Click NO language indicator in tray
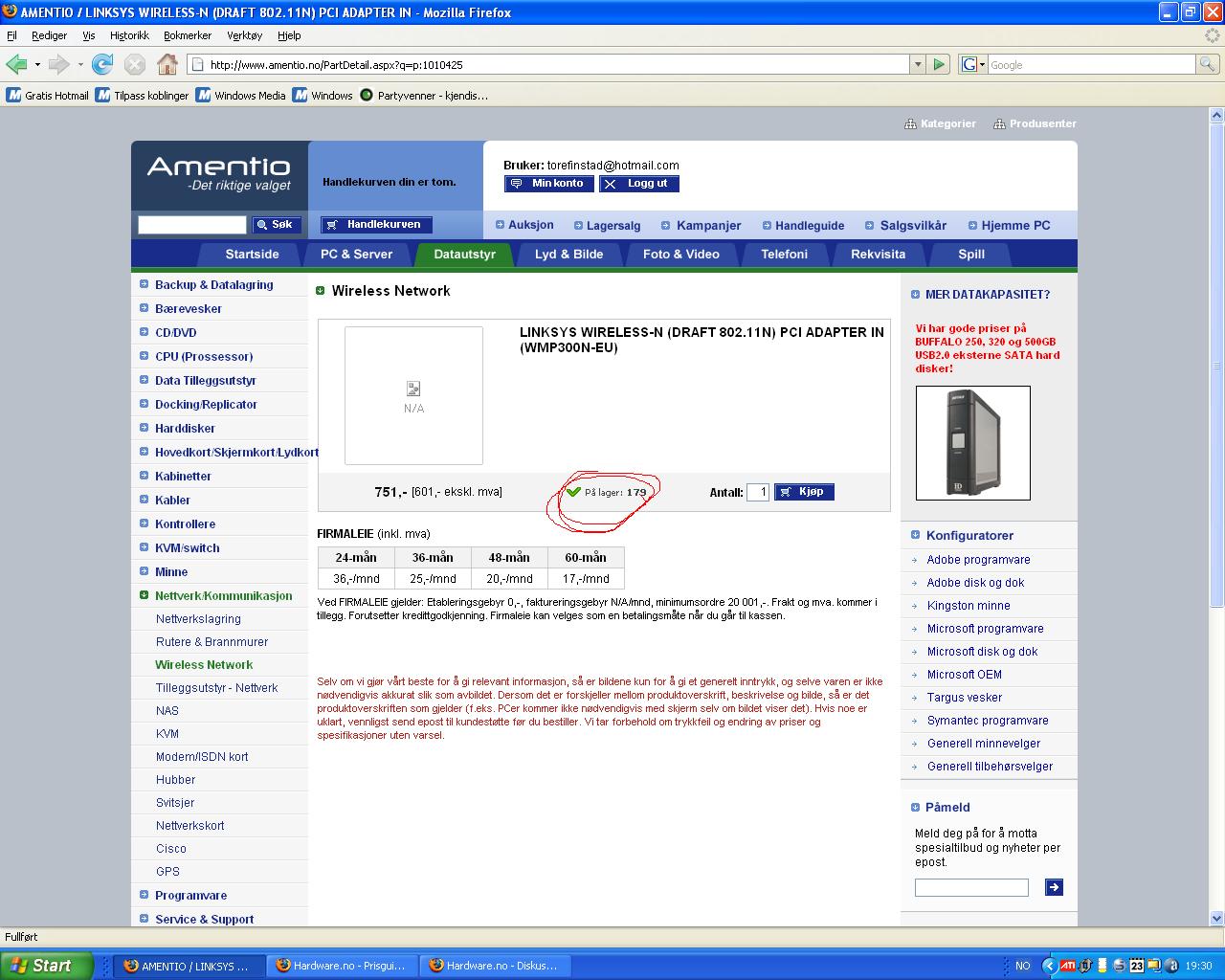Viewport: 1225px width, 980px height. [1023, 966]
